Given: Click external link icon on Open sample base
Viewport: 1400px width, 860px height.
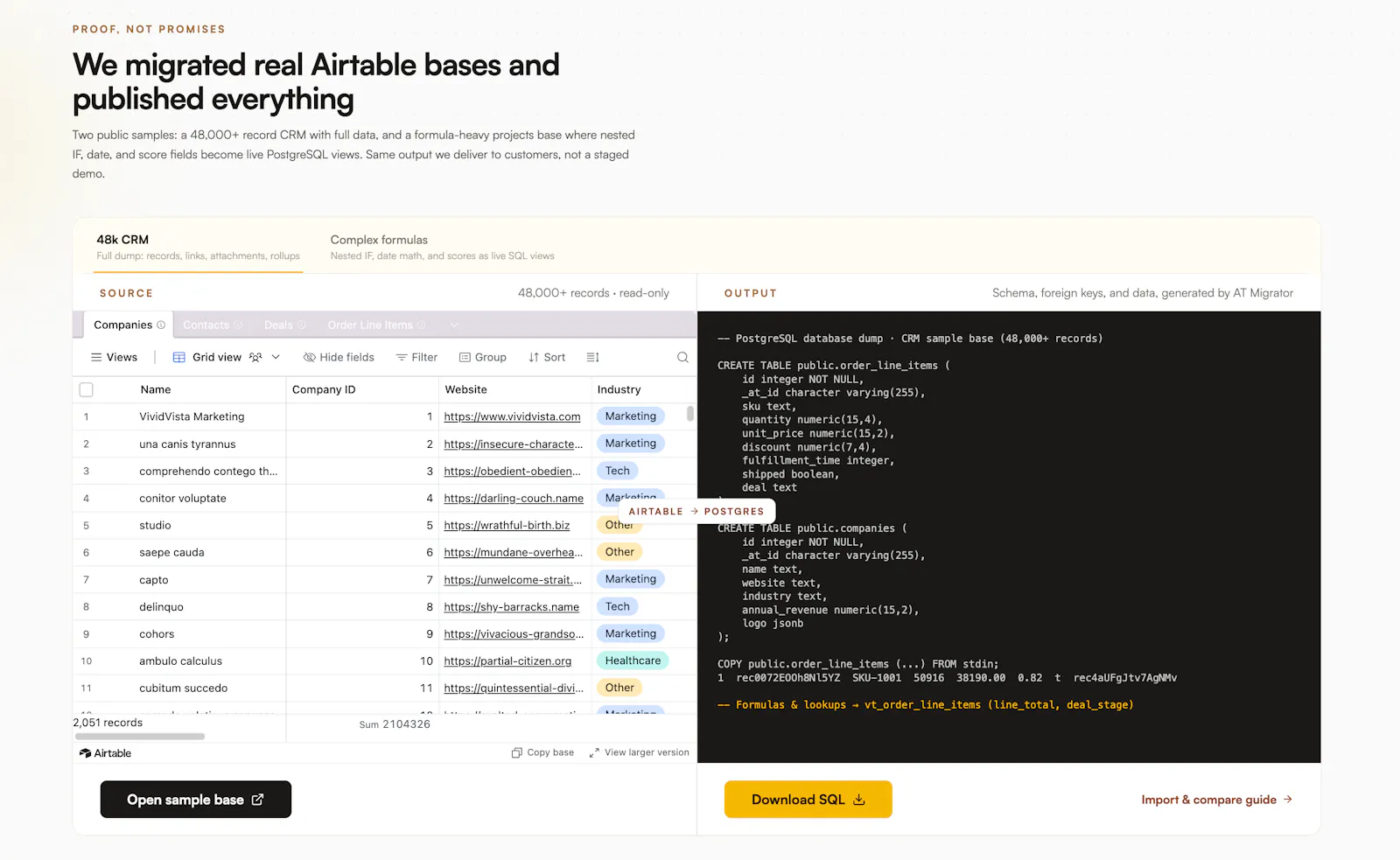Looking at the screenshot, I should tap(257, 800).
